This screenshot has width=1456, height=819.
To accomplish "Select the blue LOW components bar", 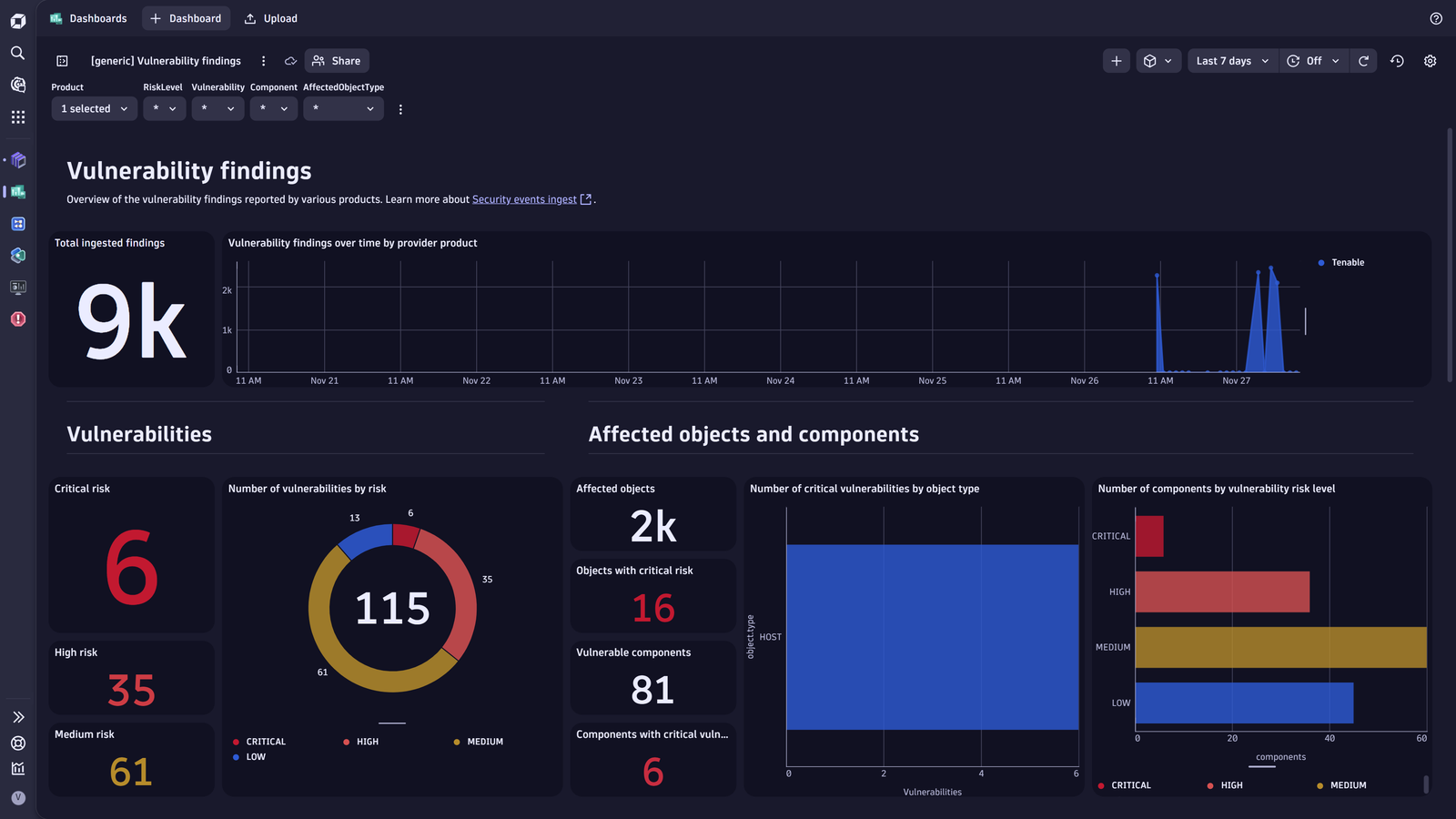I will click(x=1245, y=703).
